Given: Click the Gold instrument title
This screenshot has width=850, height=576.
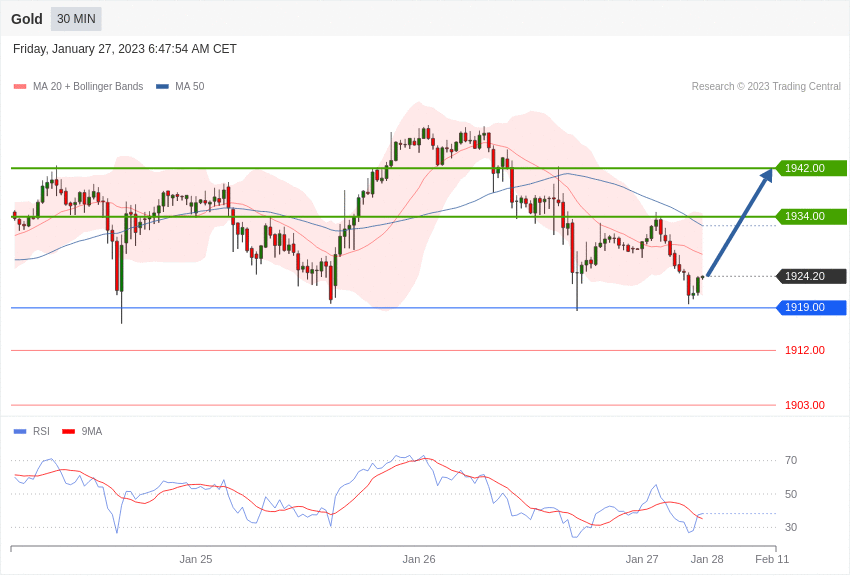Looking at the screenshot, I should [x=27, y=19].
